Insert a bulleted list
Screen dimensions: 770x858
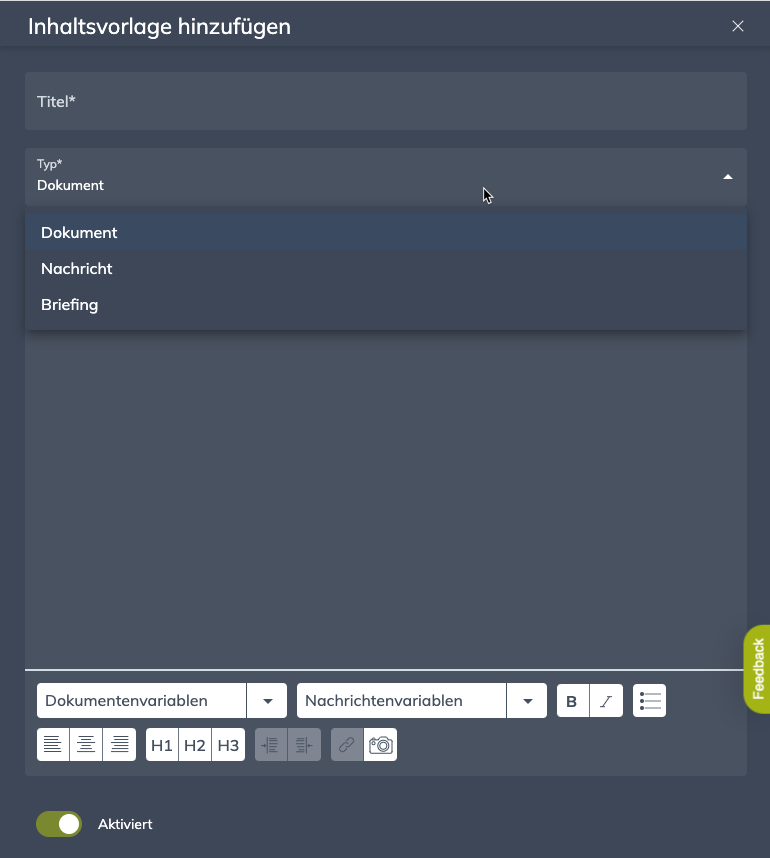tap(650, 701)
